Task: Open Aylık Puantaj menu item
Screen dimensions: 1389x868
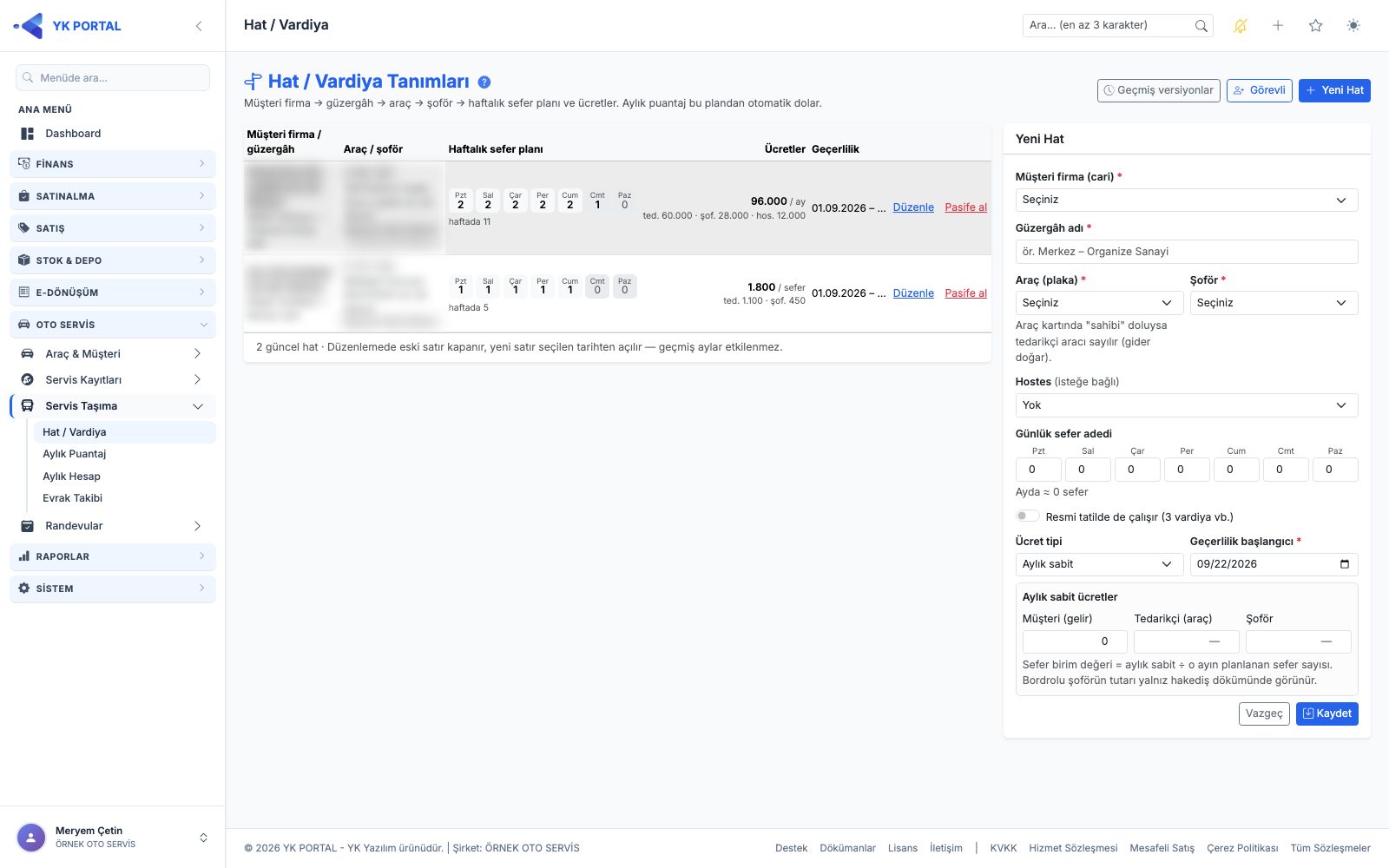Action: [75, 454]
